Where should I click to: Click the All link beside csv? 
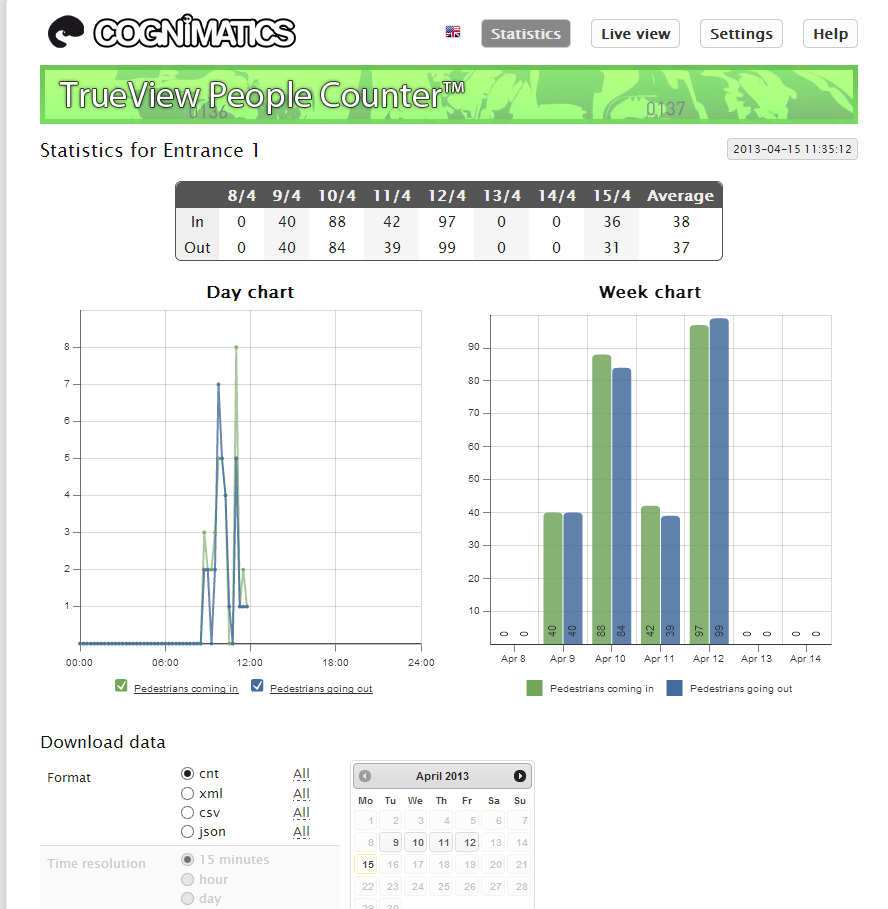(301, 813)
